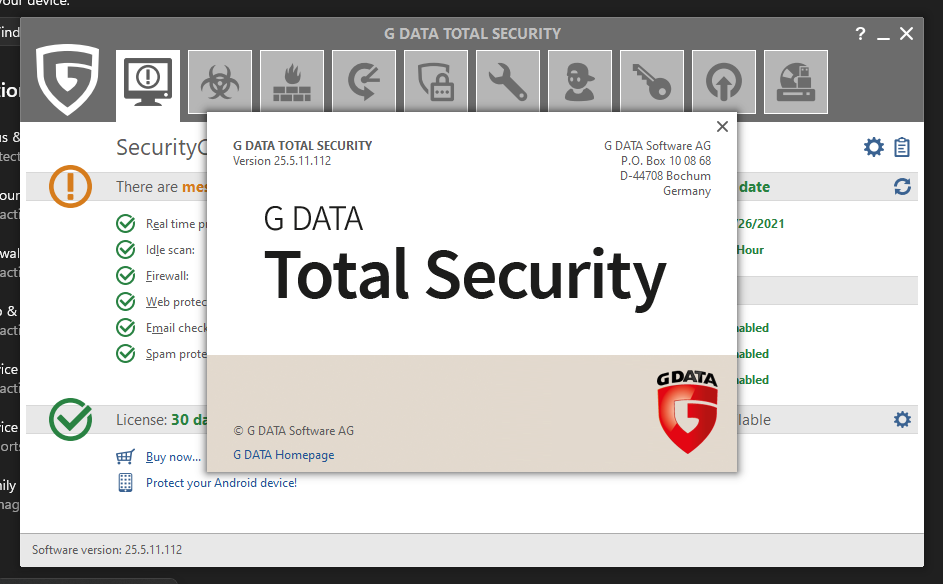The height and width of the screenshot is (584, 943).
Task: Click the Firewall: status label
Action: 167,276
